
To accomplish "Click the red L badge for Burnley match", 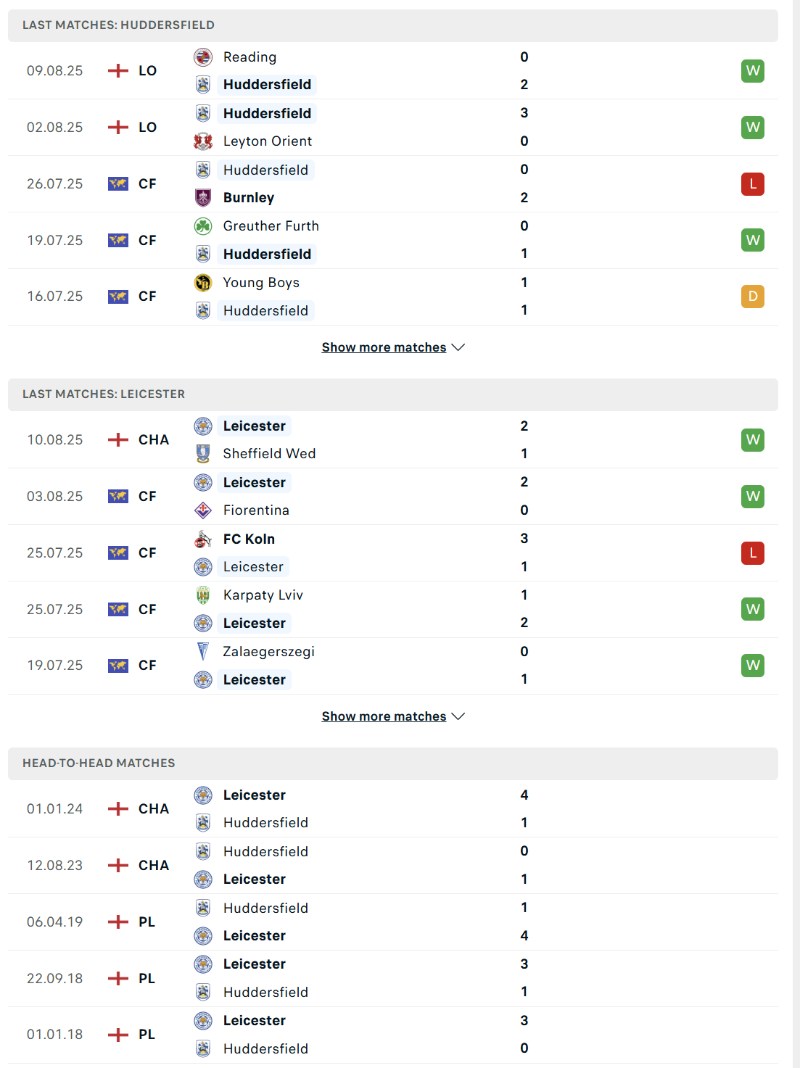I will pyautogui.click(x=752, y=184).
